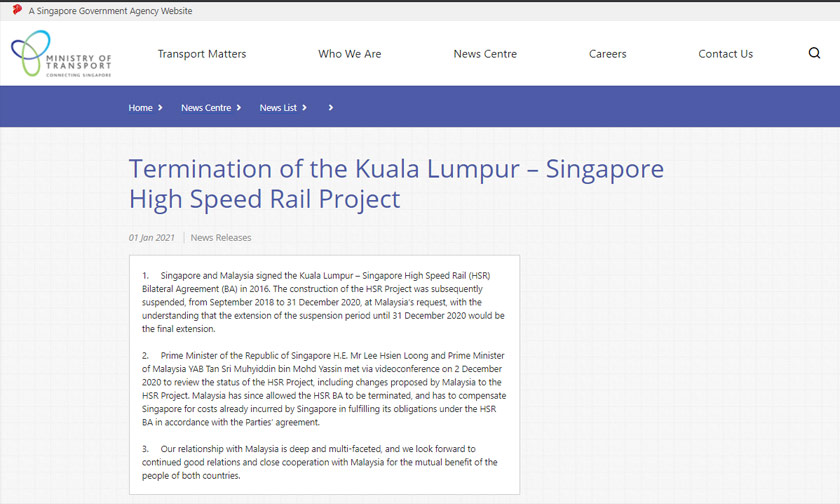
Task: Click the Singapore Government Agency Website text
Action: tap(110, 11)
